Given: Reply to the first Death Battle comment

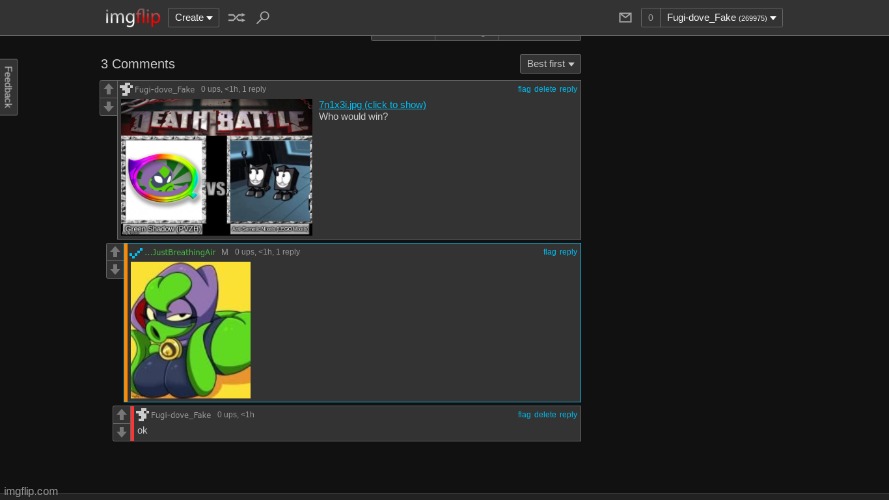Looking at the screenshot, I should pos(568,89).
